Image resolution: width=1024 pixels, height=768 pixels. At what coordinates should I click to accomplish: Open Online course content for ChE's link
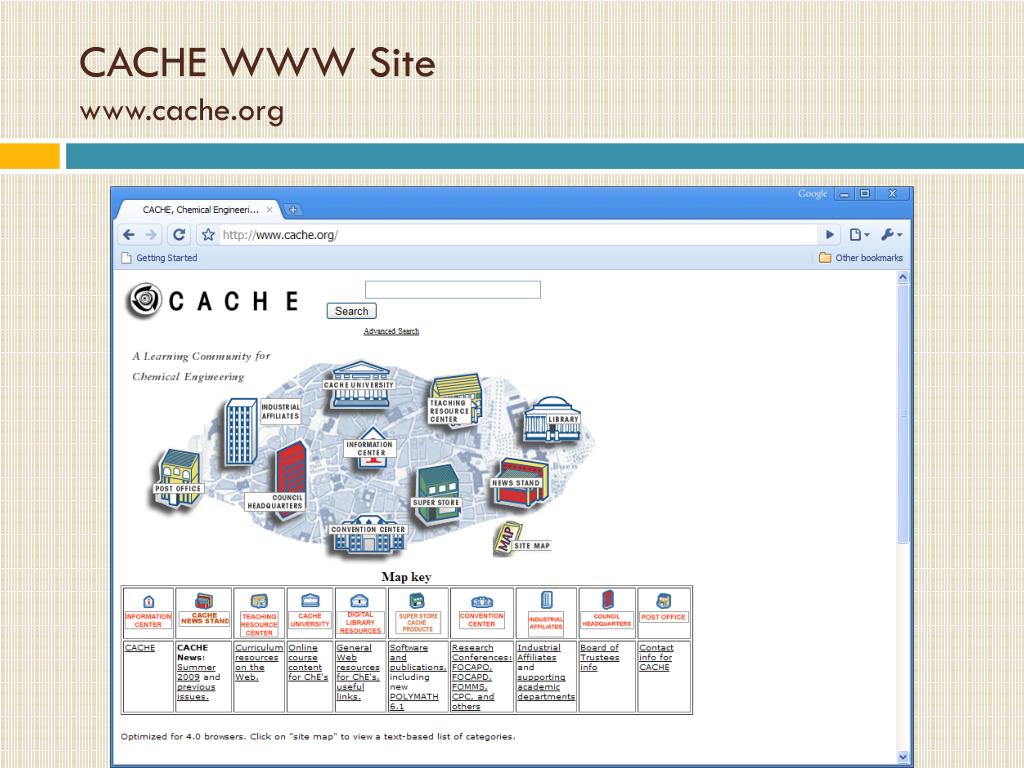[308, 662]
